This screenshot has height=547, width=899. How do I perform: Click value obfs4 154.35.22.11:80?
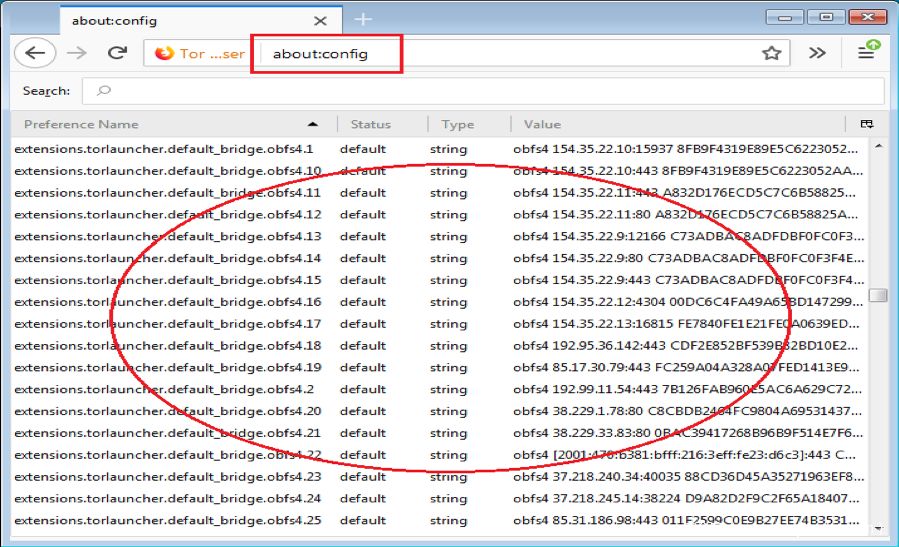click(686, 214)
